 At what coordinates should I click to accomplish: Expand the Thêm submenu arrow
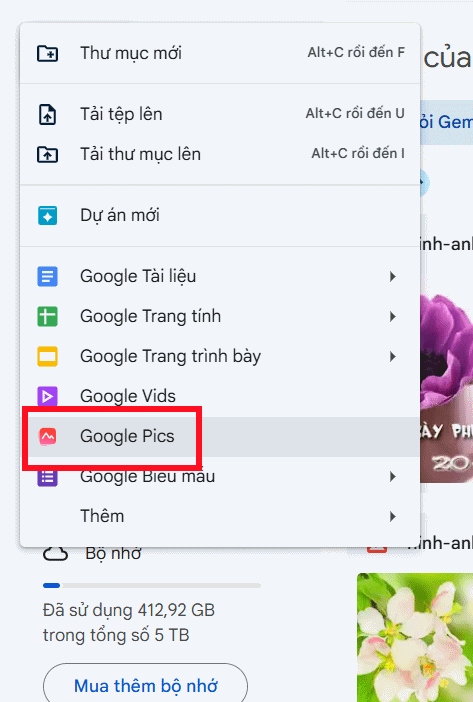392,516
